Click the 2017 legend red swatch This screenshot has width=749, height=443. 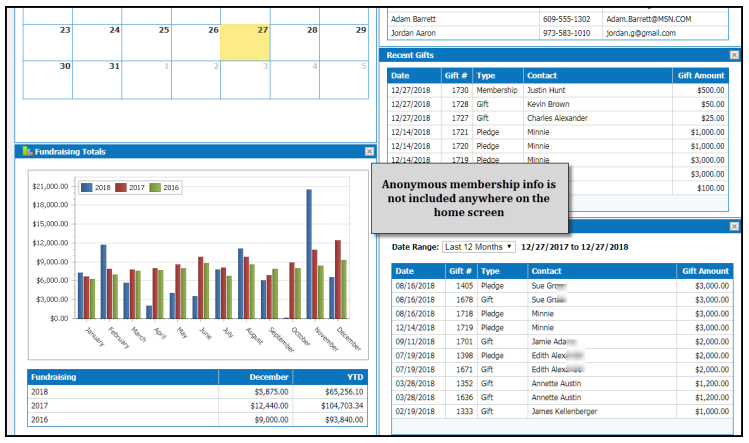tap(121, 187)
